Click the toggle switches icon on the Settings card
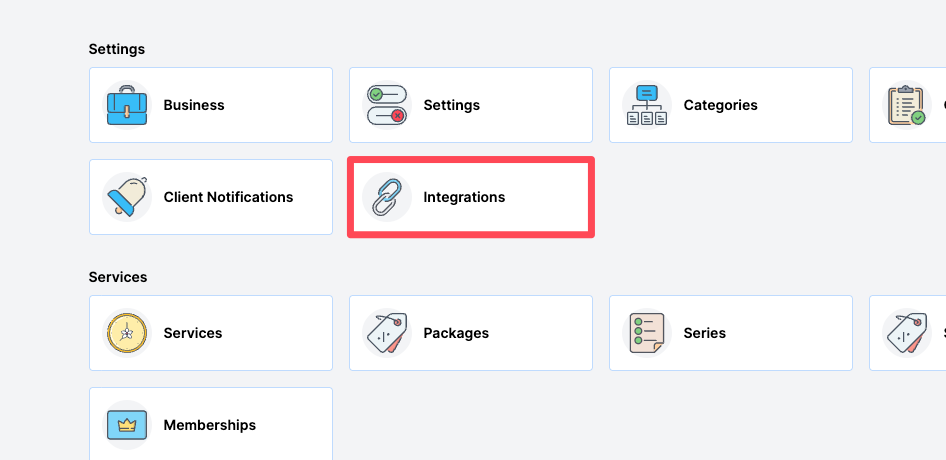Viewport: 946px width, 460px height. [386, 105]
